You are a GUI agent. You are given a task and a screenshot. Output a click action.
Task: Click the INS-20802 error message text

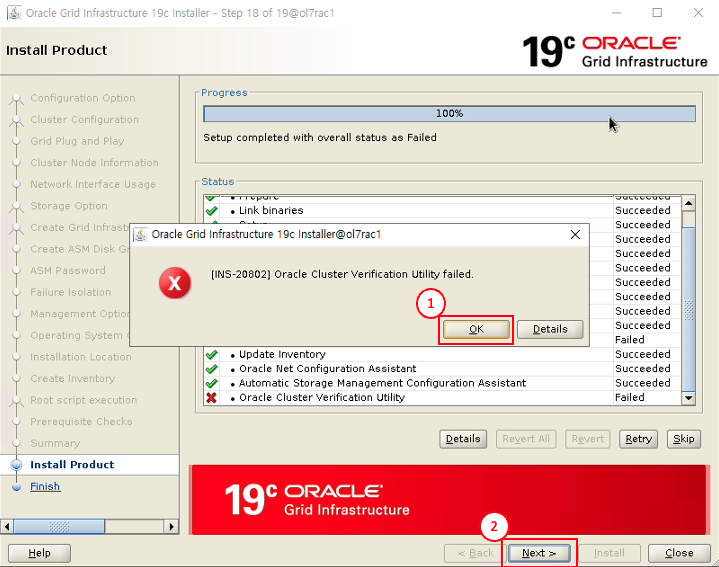(342, 275)
